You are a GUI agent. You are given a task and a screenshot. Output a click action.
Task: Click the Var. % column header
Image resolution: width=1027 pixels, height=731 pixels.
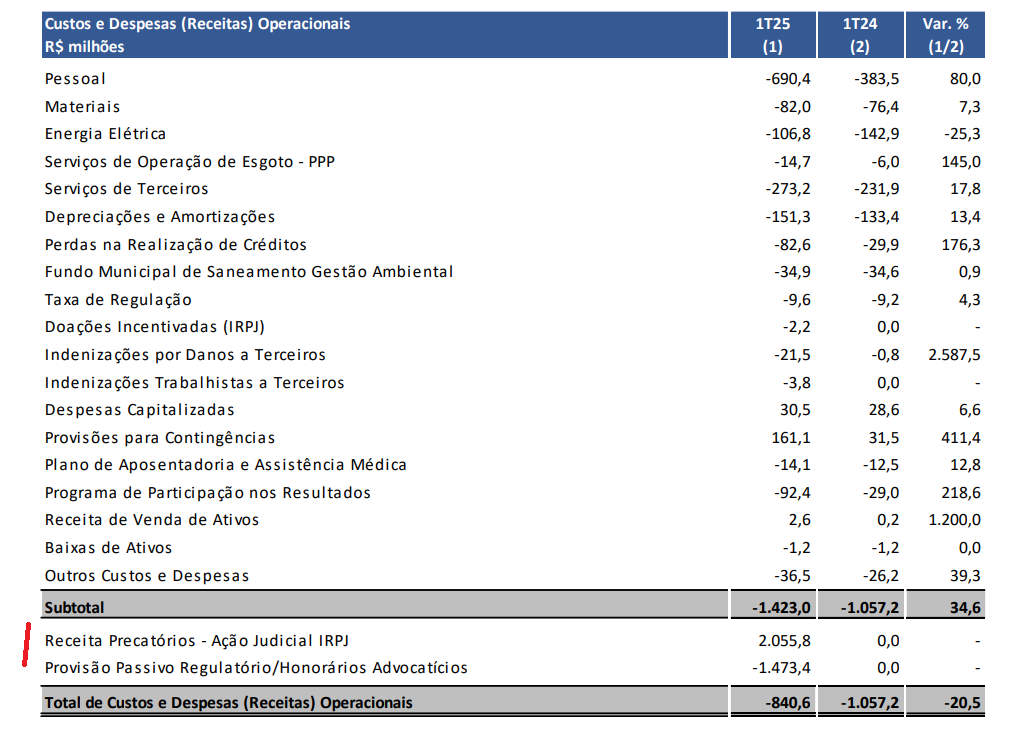coord(945,35)
